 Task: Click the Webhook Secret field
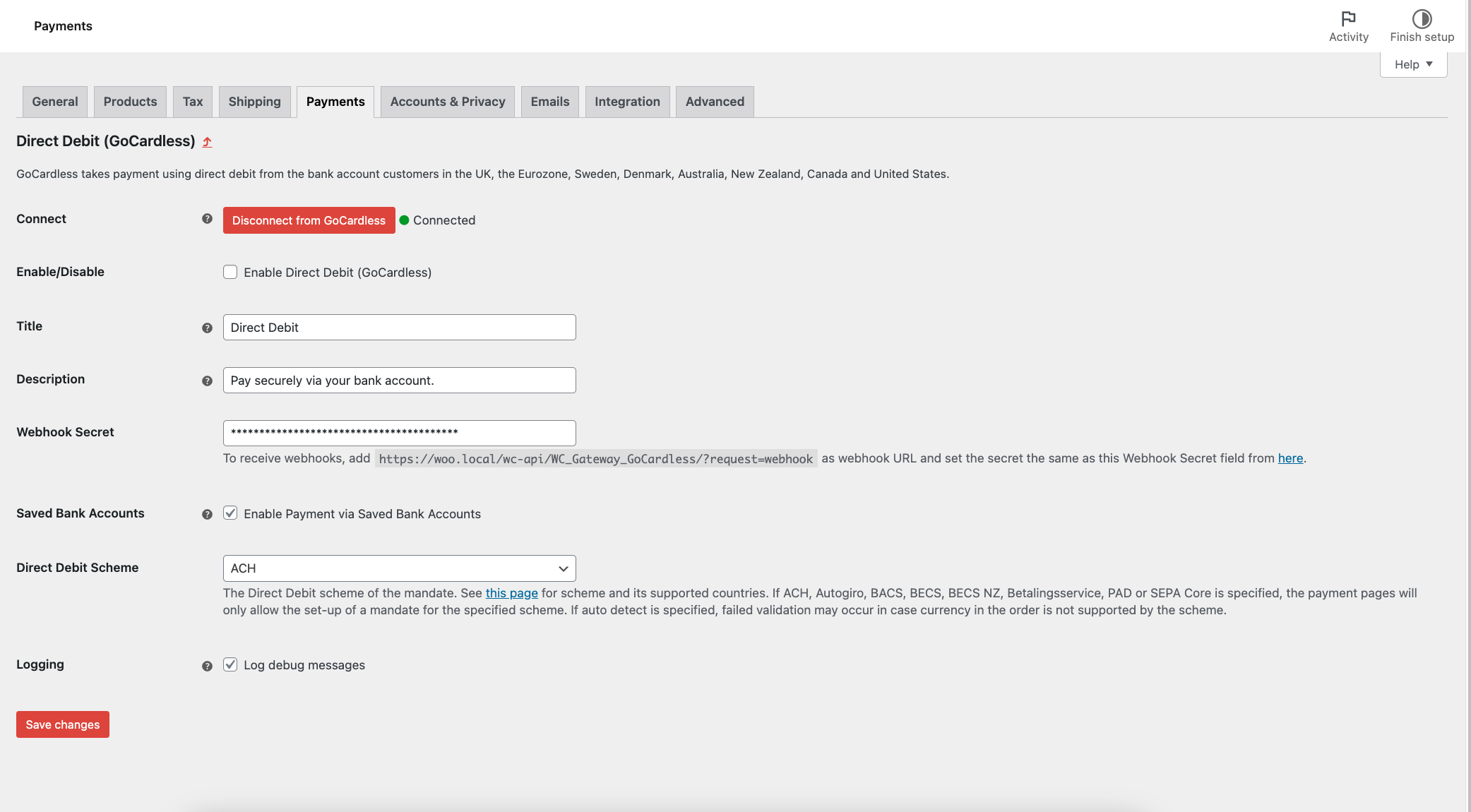(399, 433)
